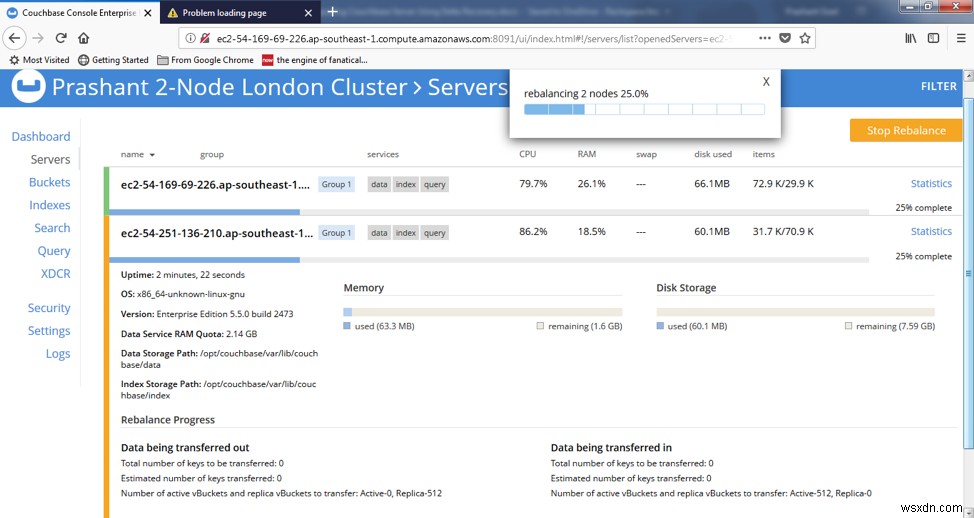Open Security in sidebar
The image size is (974, 518).
pos(49,308)
